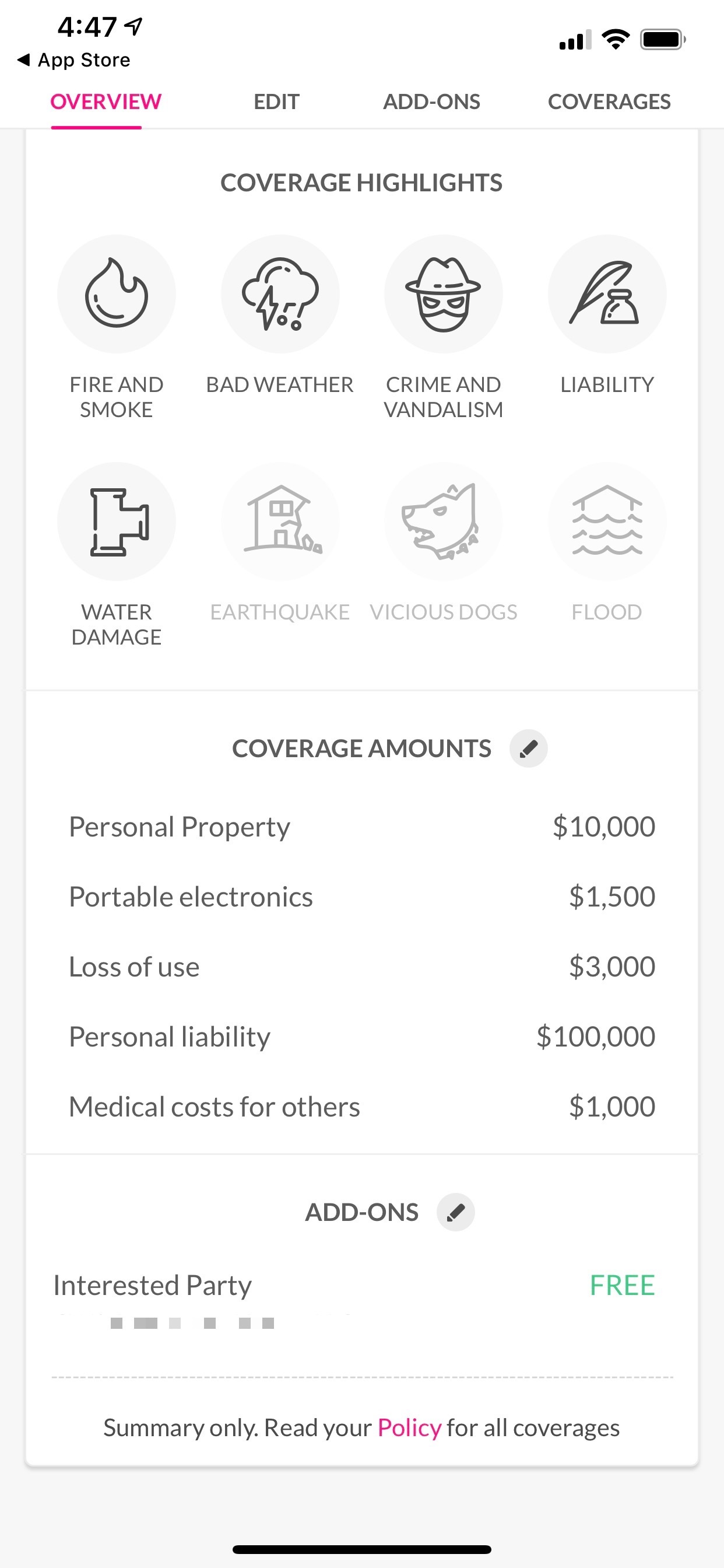Tap the Personal liability $100,000 amount
The height and width of the screenshot is (1568, 724).
click(596, 1037)
